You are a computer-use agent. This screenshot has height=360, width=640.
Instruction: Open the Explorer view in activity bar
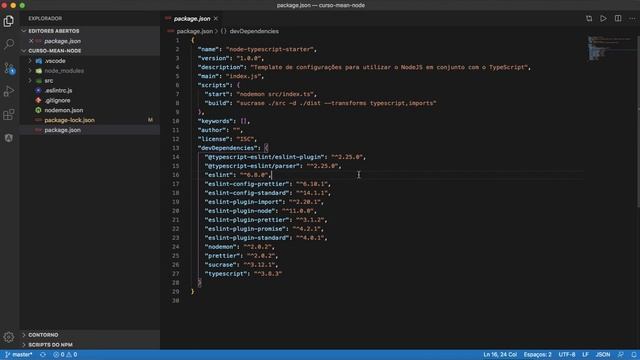pyautogui.click(x=9, y=21)
